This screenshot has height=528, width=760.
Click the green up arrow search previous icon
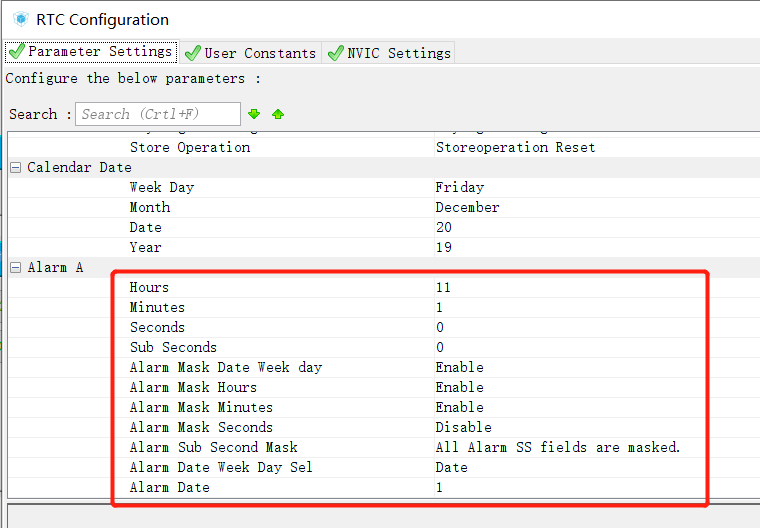[278, 114]
